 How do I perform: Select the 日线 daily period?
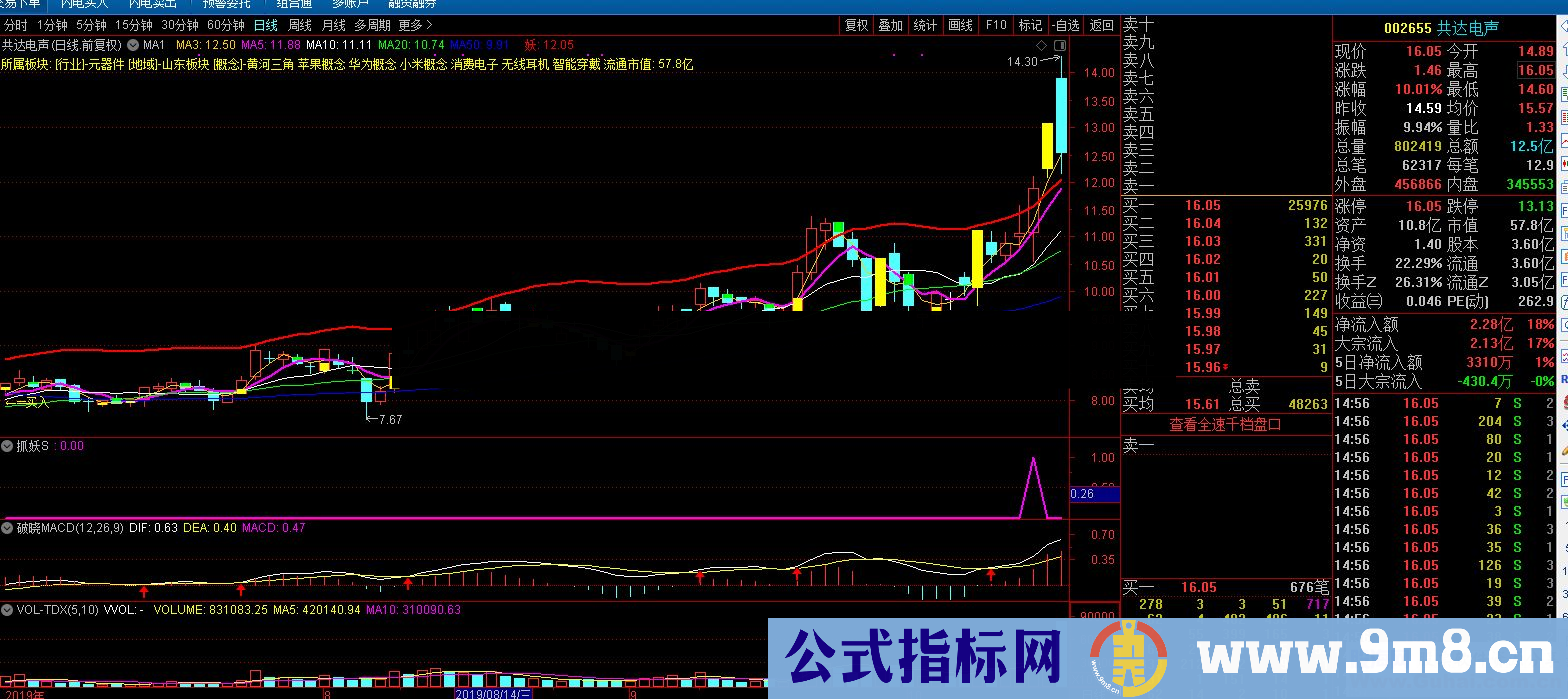click(x=265, y=25)
